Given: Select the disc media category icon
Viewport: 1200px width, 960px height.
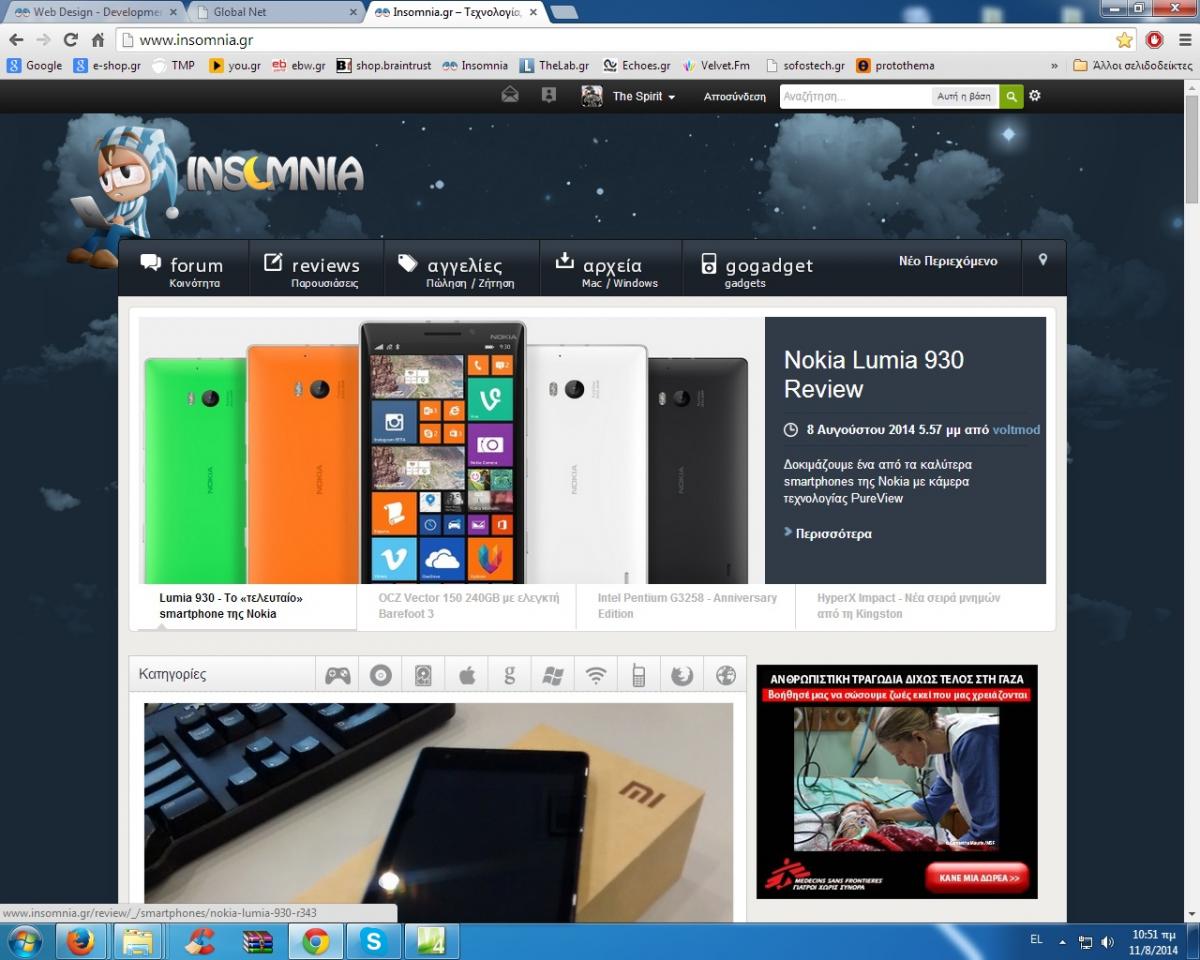Looking at the screenshot, I should [x=380, y=675].
